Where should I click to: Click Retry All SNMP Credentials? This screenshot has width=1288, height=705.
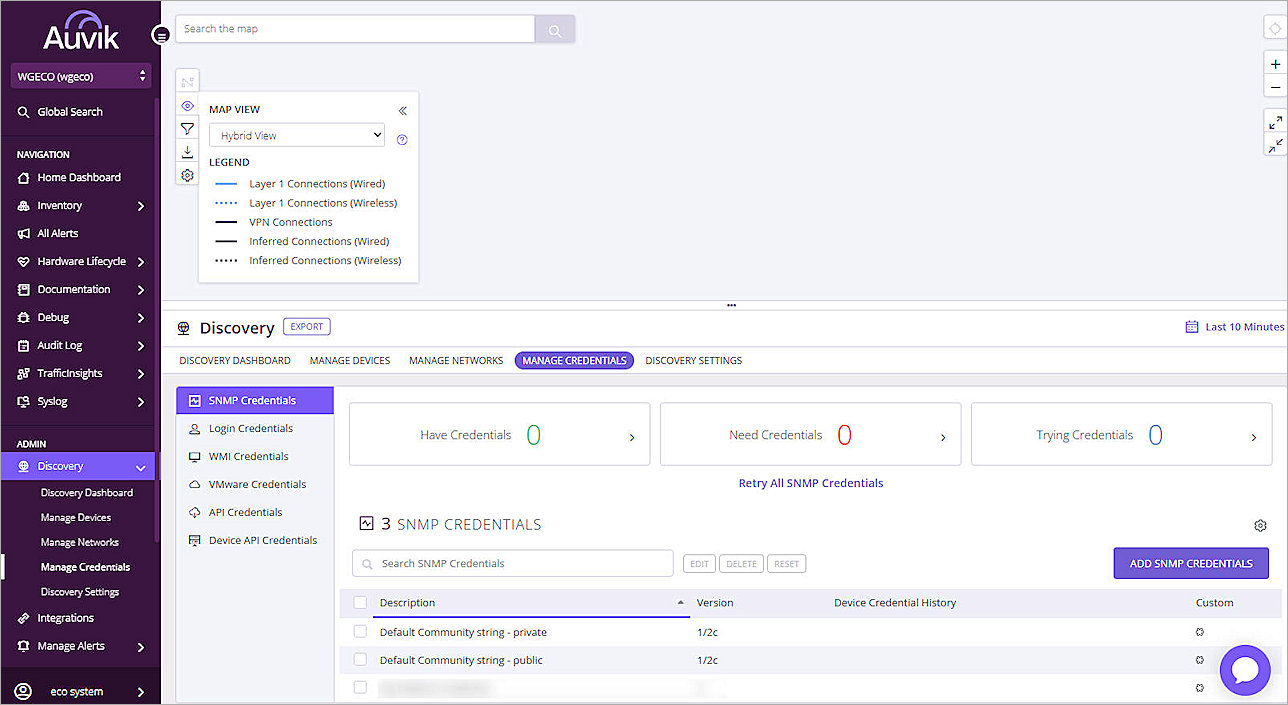click(810, 483)
